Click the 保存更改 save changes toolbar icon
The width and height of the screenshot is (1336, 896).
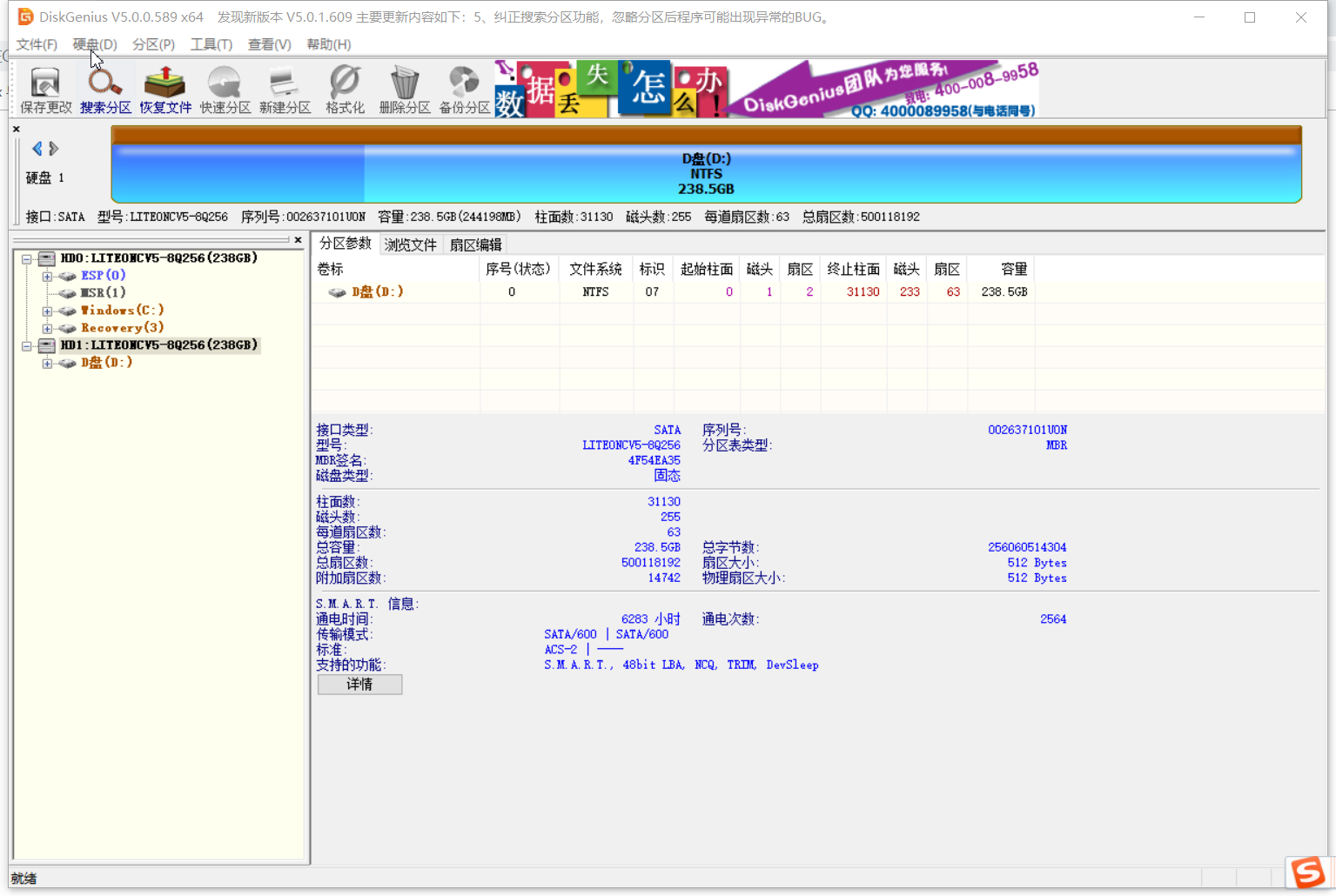point(46,90)
